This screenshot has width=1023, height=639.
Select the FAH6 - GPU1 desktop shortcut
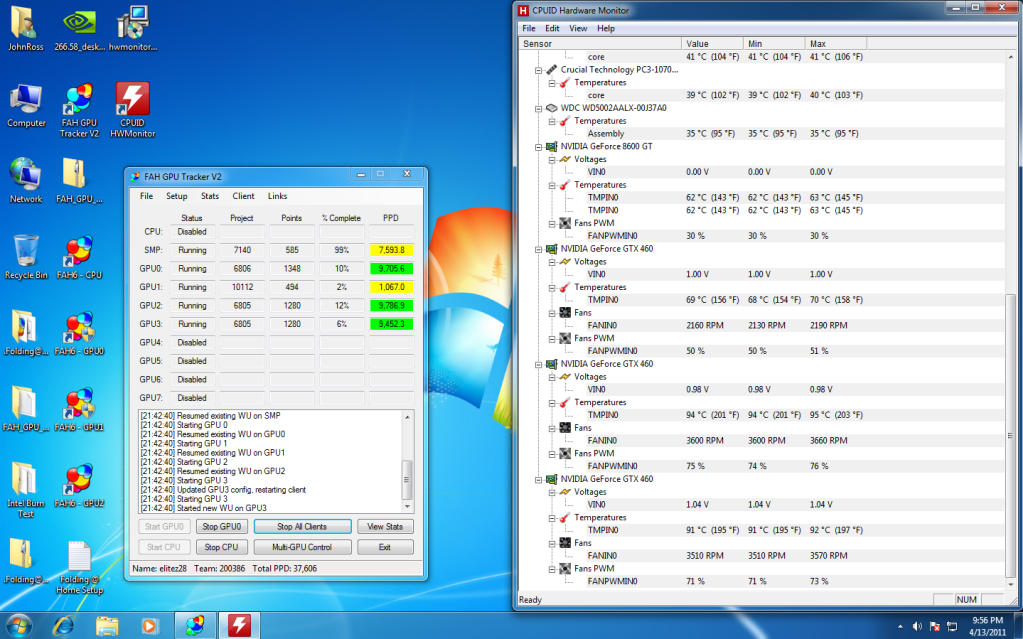pyautogui.click(x=79, y=409)
